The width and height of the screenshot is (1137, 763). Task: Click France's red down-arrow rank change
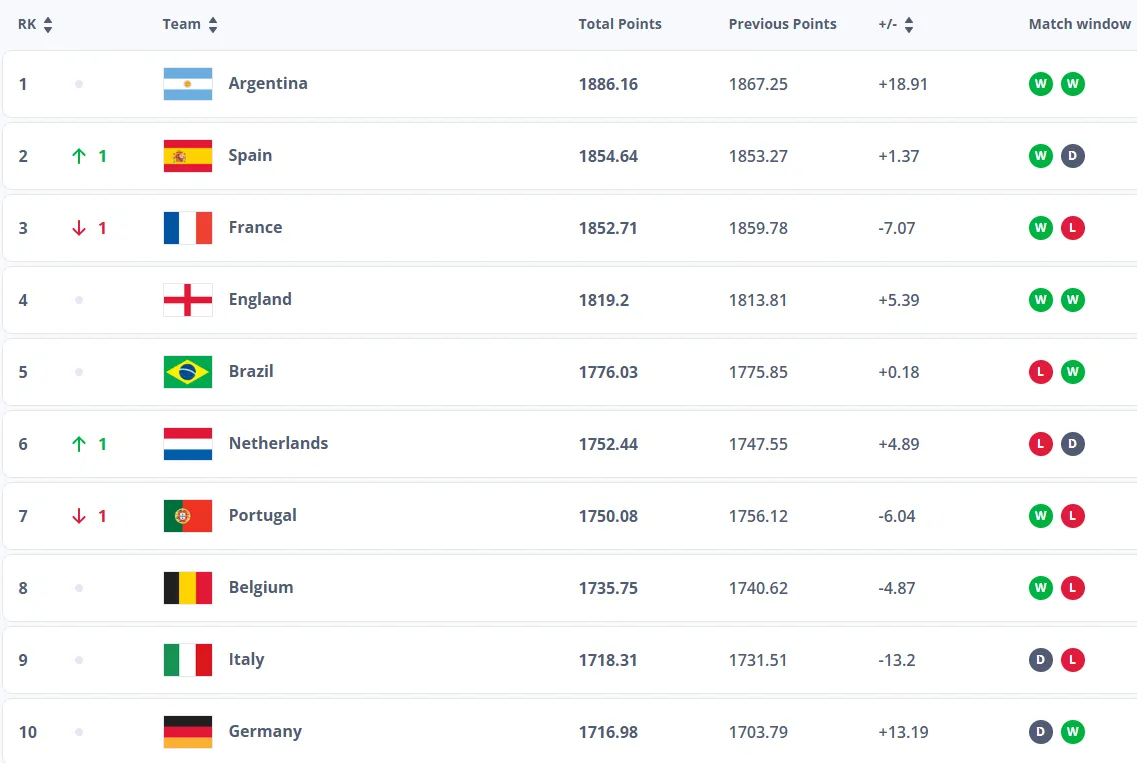pos(80,228)
